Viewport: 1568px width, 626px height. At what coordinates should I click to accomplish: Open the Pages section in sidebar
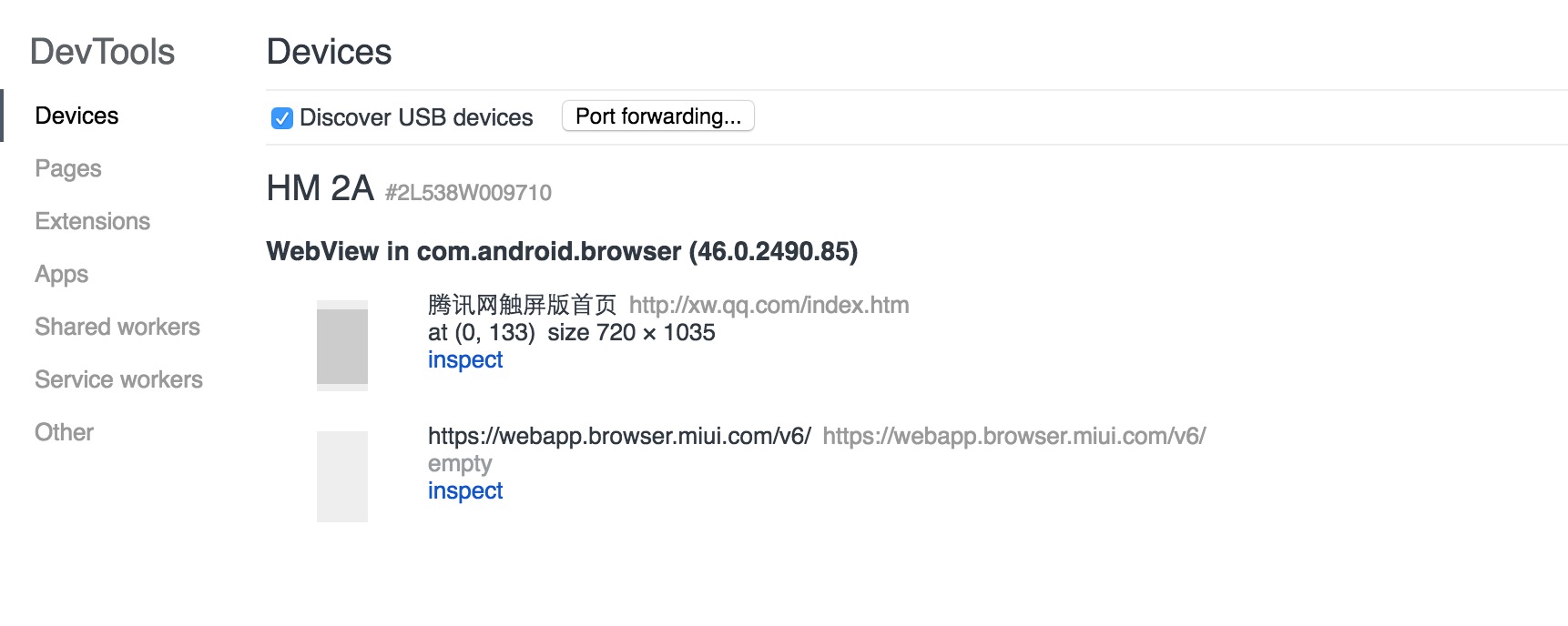[68, 168]
